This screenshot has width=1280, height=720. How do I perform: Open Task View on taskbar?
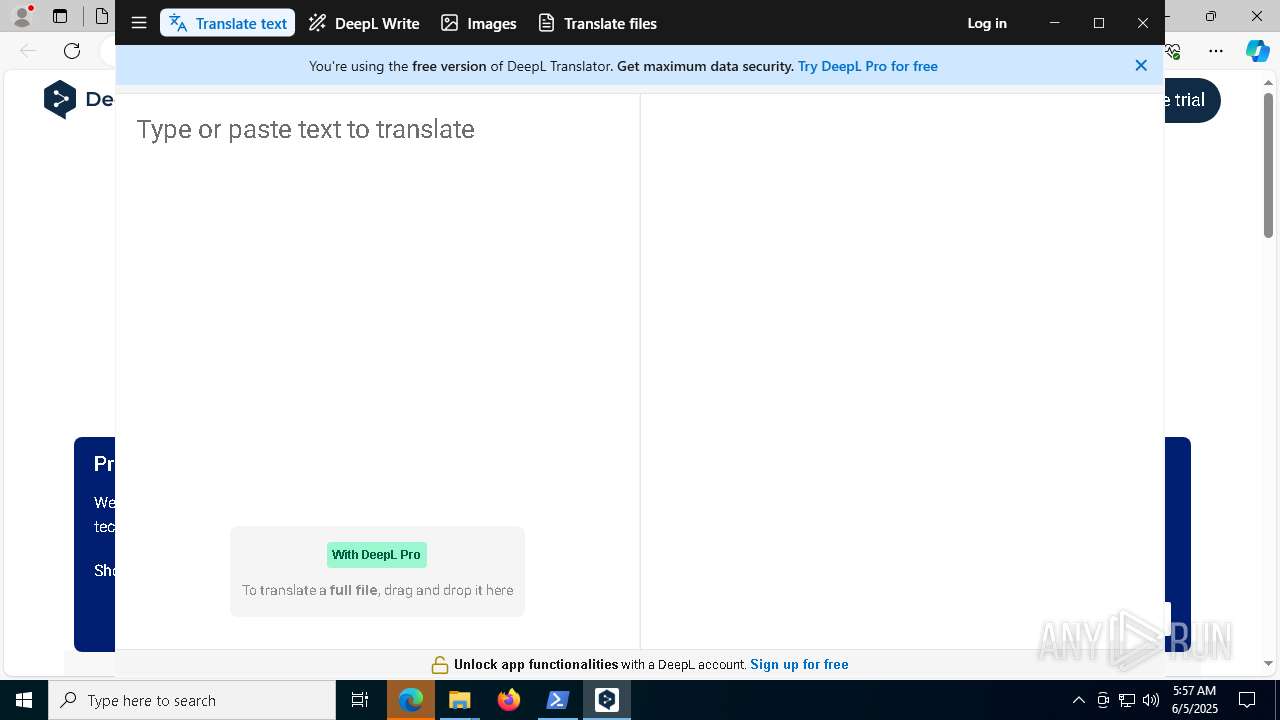tap(360, 700)
